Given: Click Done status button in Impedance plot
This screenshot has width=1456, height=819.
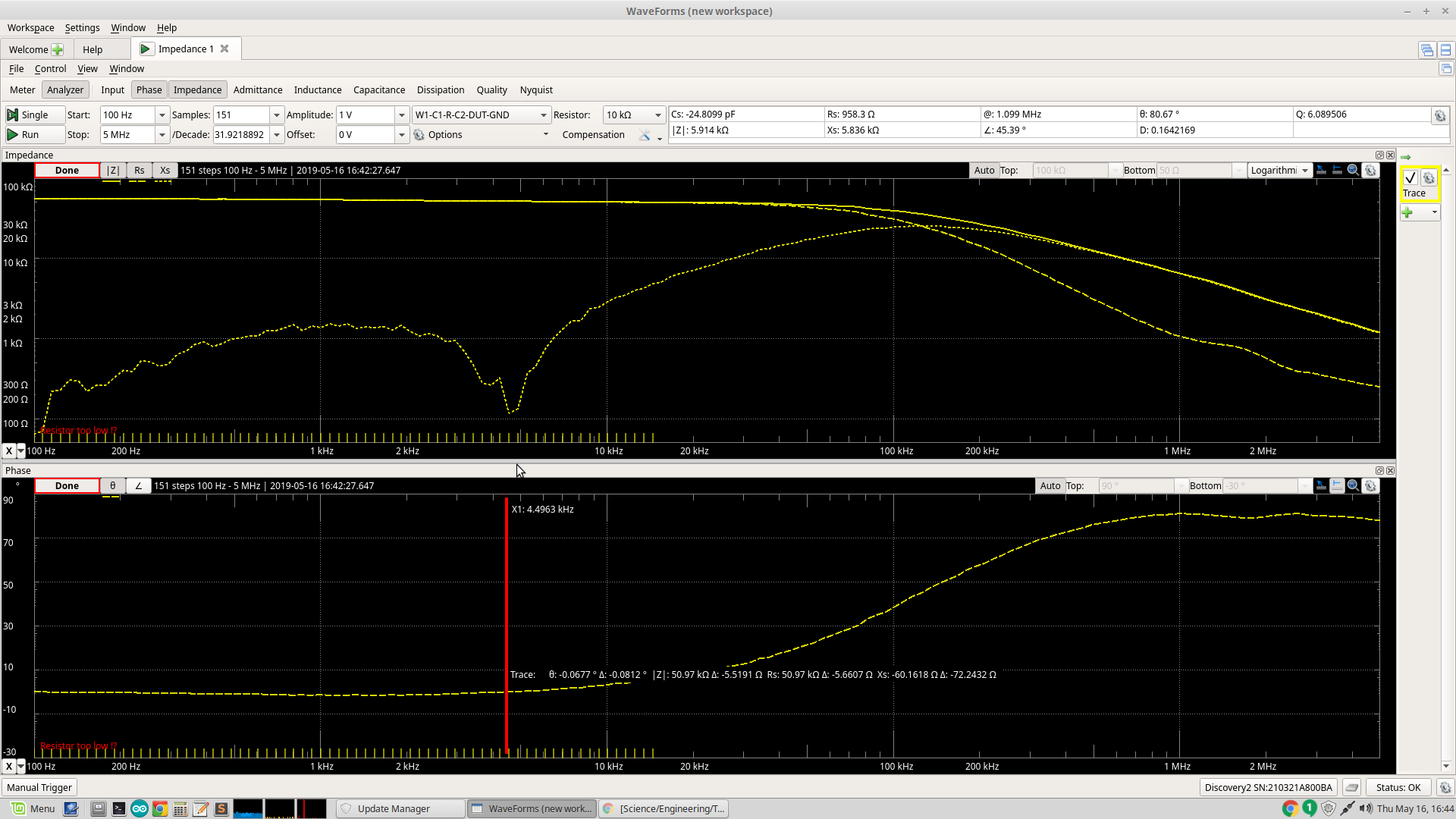Looking at the screenshot, I should click(67, 170).
